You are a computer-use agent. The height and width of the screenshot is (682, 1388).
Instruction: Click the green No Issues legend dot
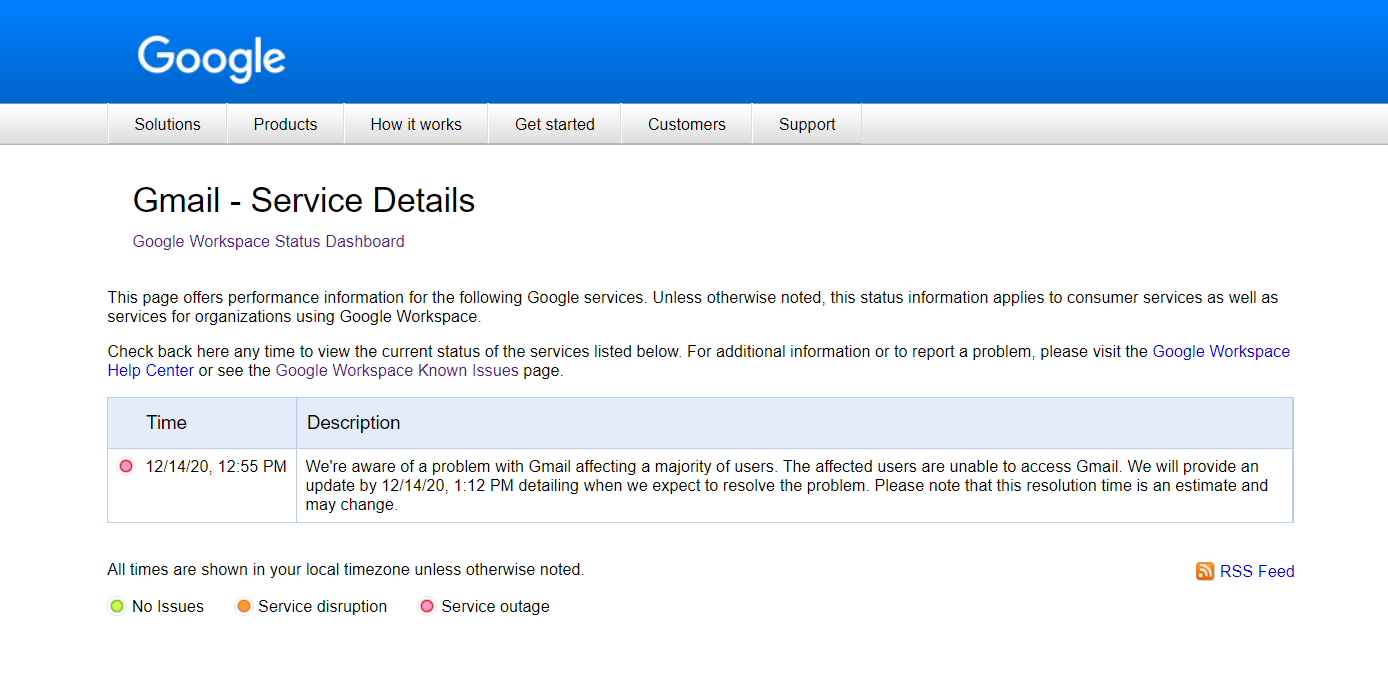click(117, 606)
